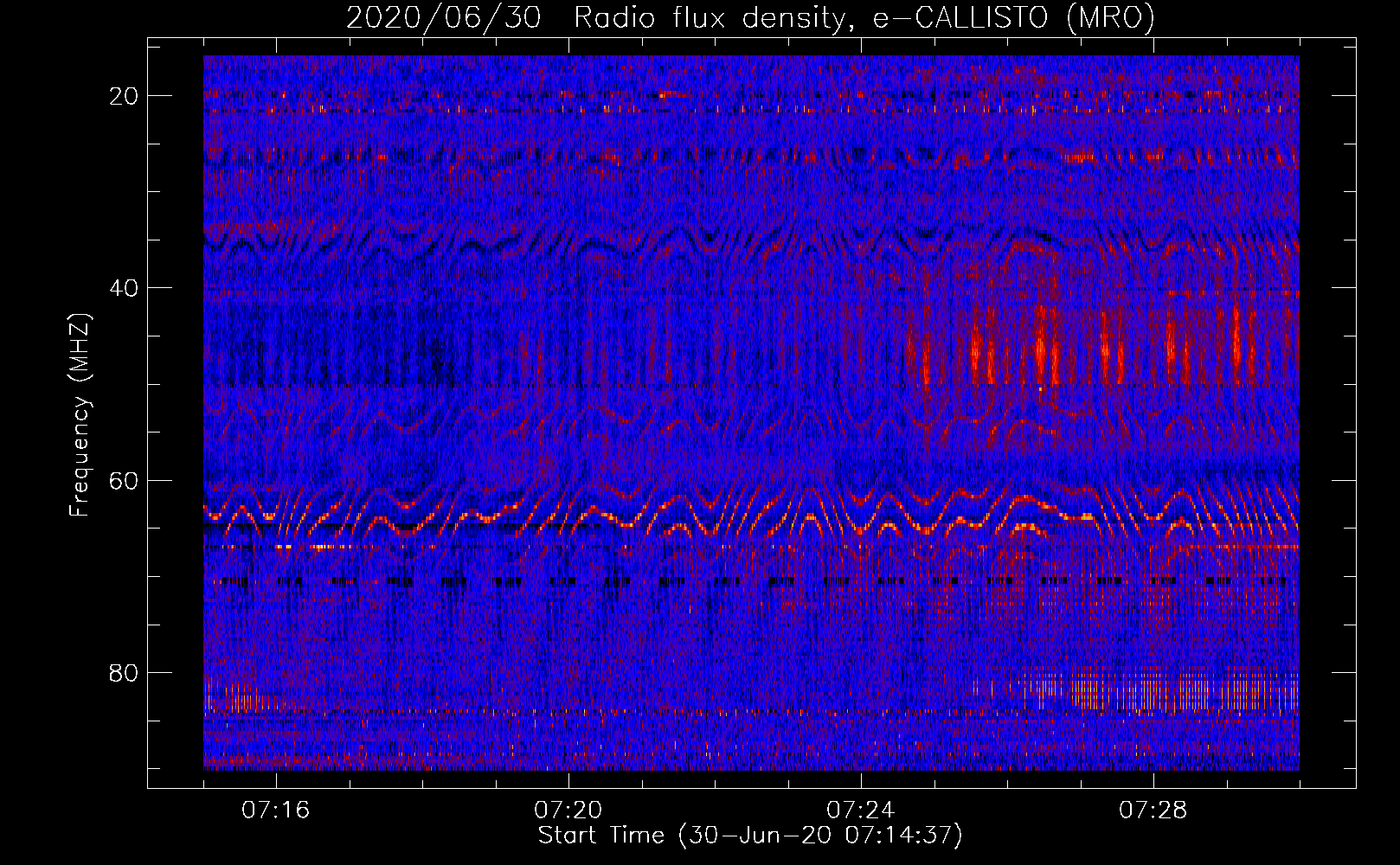
Task: Click the 'Start Time (30-Jun-20 07:14:37)' label
Action: pyautogui.click(x=750, y=836)
